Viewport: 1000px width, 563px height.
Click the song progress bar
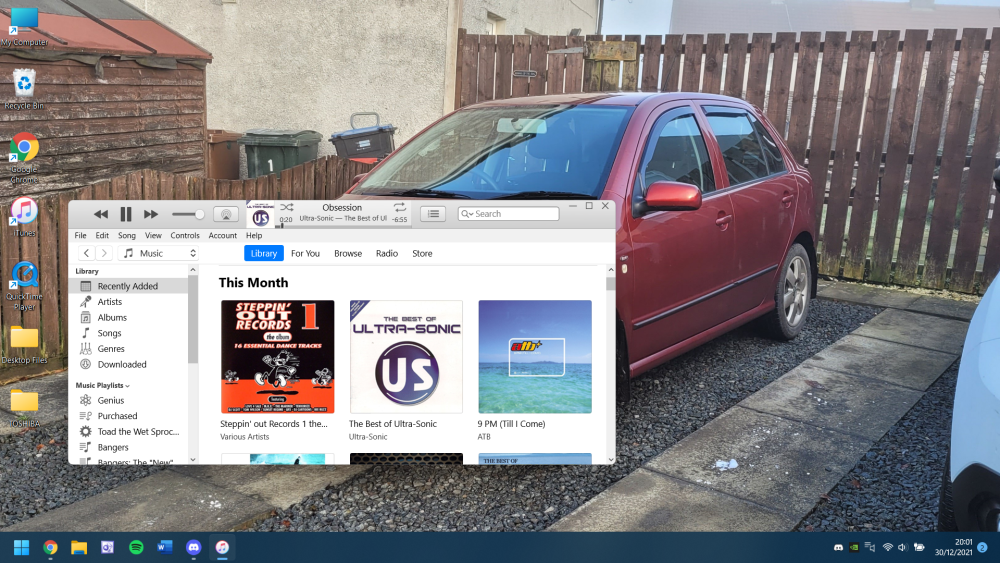click(344, 225)
